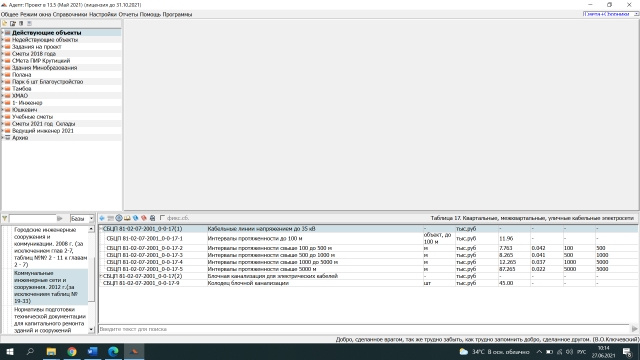The width and height of the screenshot is (640, 360).
Task: Select 'Ведущий инженер 2021' folder
Action: point(42,131)
